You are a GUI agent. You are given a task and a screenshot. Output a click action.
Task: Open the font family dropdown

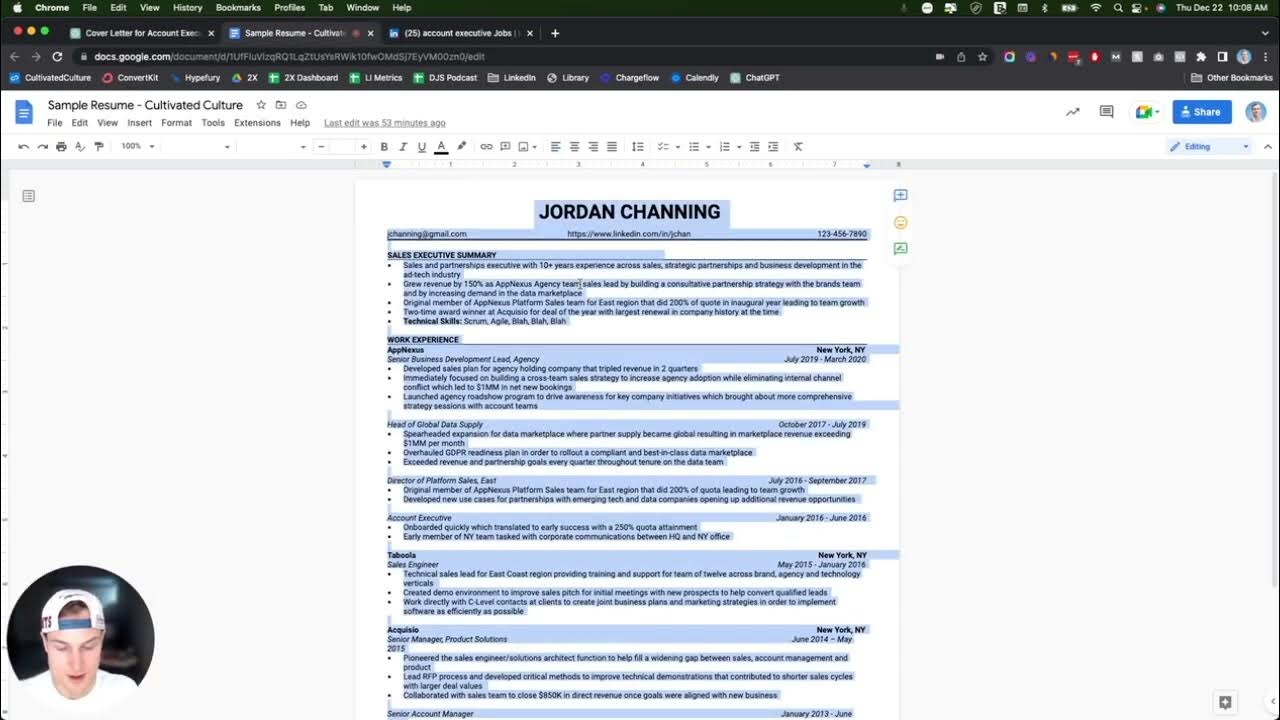(x=273, y=147)
